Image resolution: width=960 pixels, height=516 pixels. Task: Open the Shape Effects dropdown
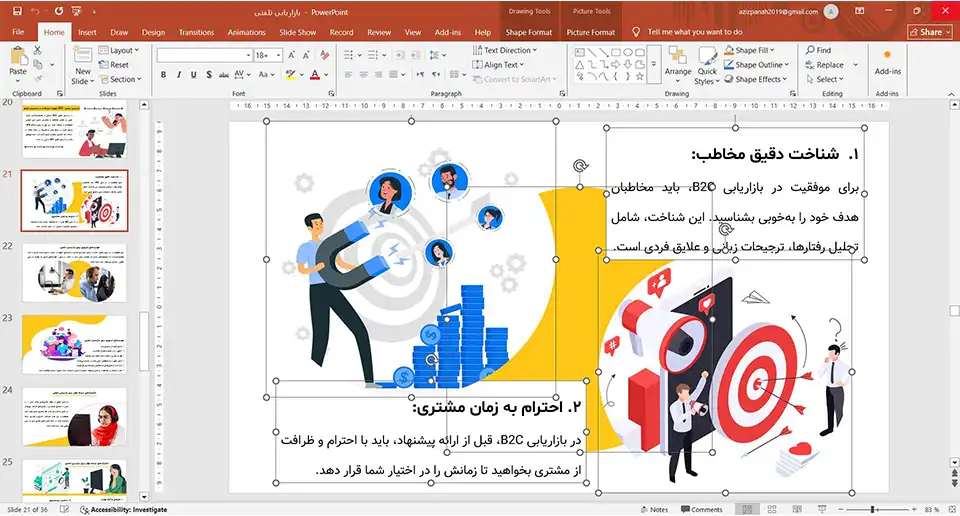756,79
